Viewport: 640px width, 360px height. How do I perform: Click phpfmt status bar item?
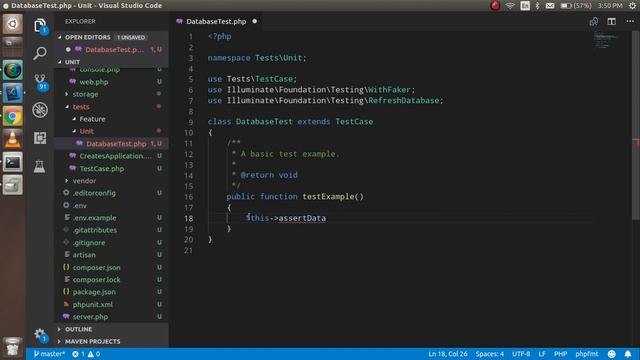coord(587,354)
